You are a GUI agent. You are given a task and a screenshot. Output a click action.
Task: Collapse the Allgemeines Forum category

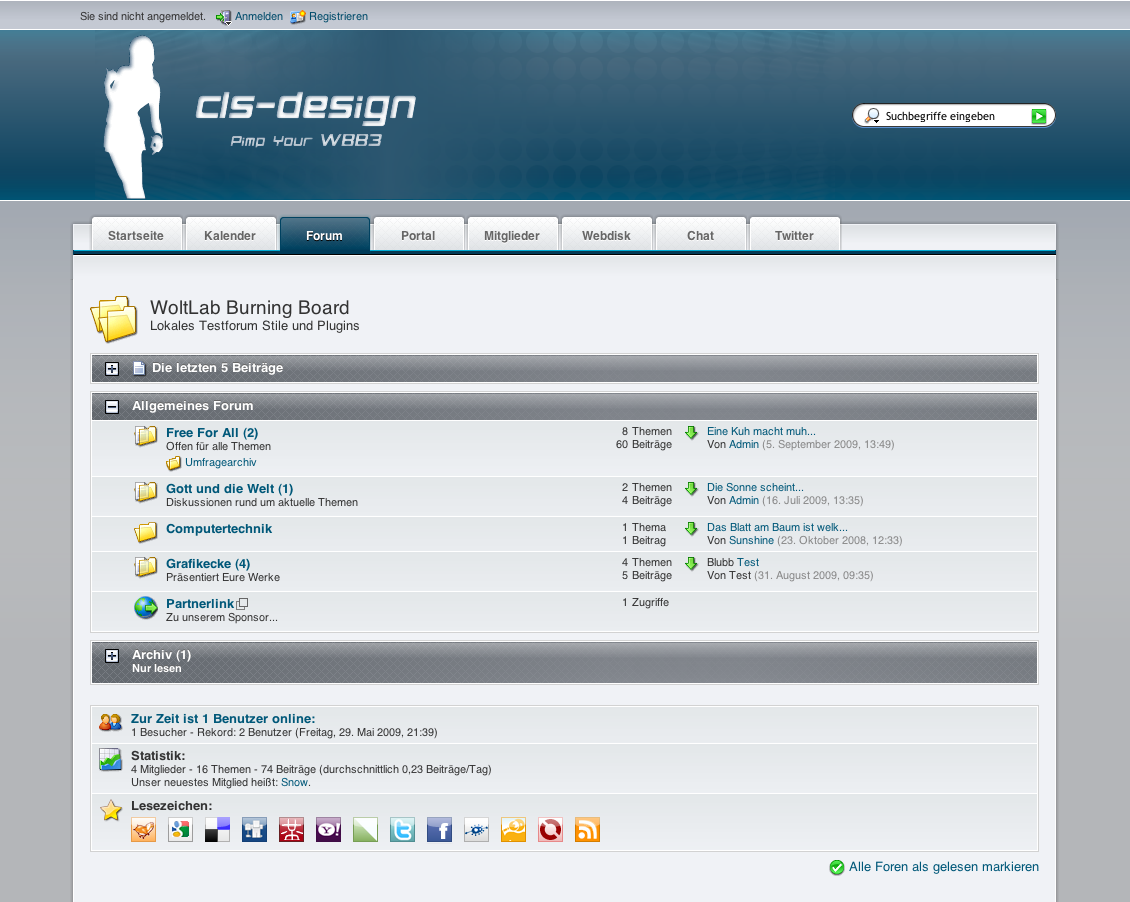click(x=112, y=407)
